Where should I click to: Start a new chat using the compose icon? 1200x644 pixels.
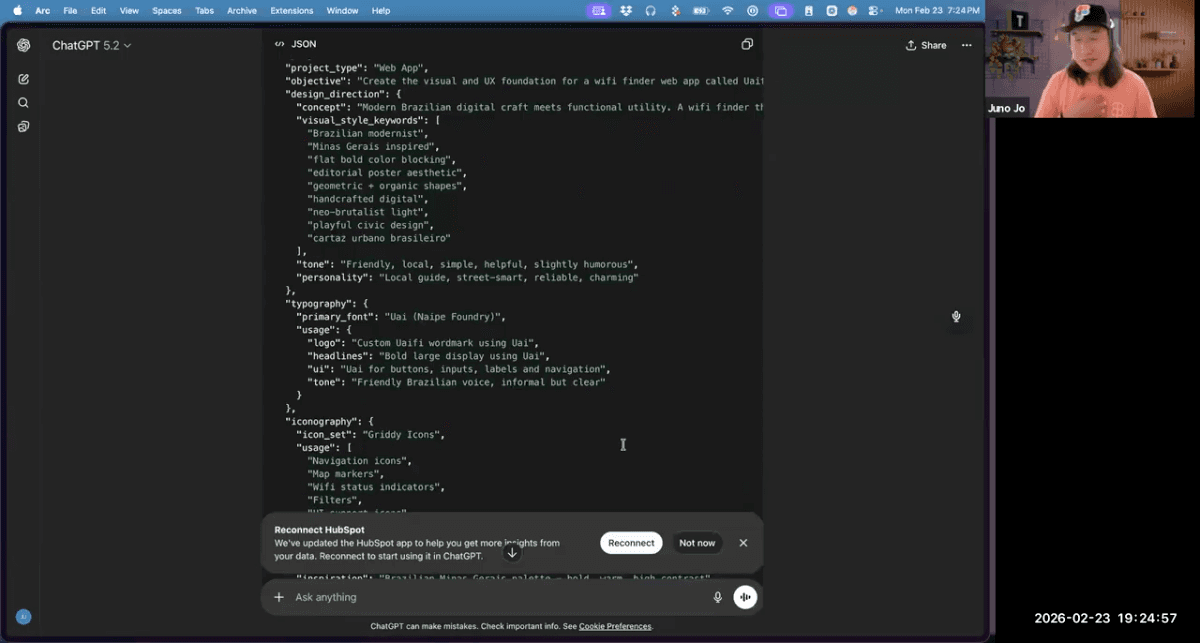pos(24,78)
